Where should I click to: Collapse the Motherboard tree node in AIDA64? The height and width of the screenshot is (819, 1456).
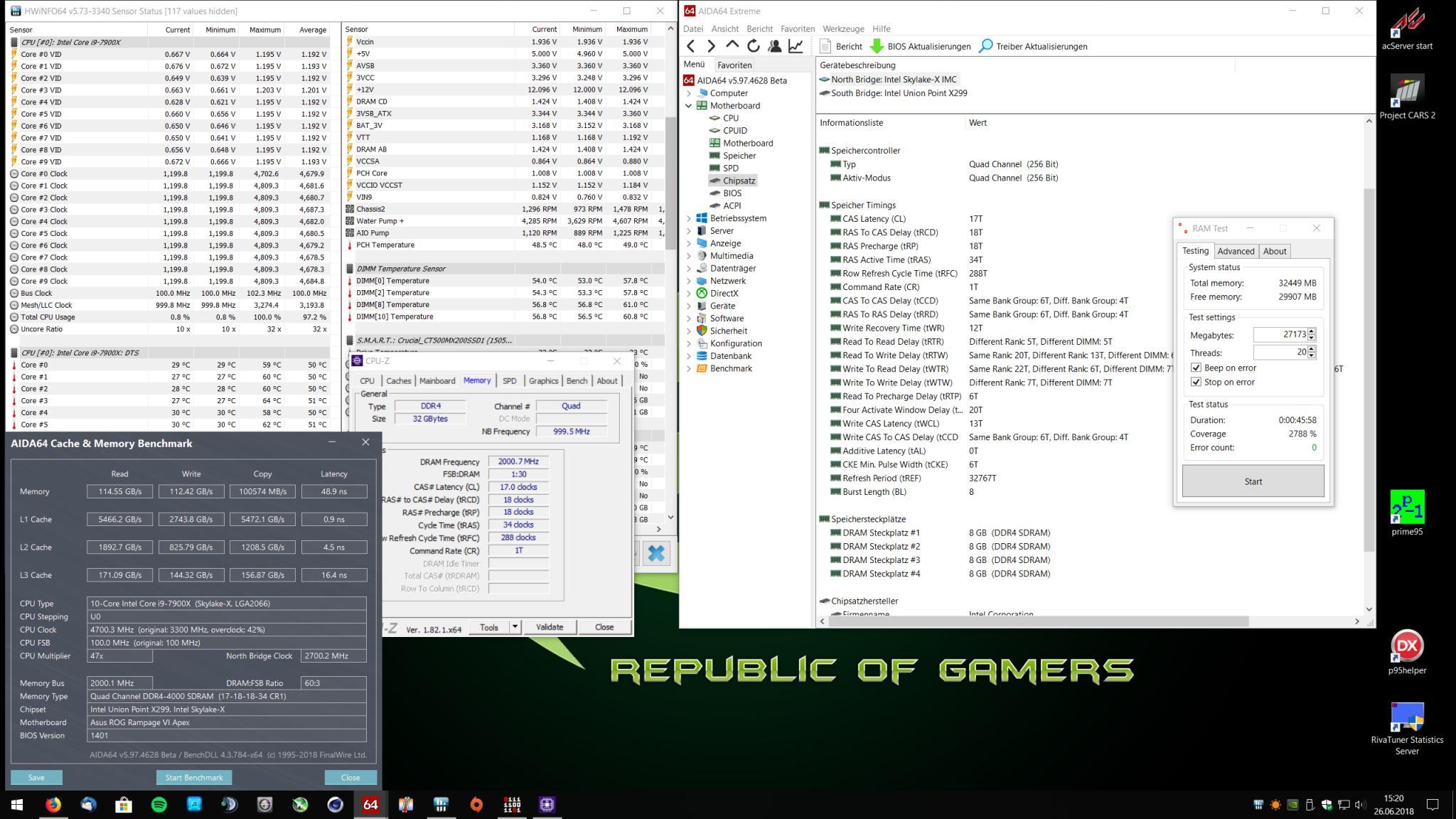688,105
